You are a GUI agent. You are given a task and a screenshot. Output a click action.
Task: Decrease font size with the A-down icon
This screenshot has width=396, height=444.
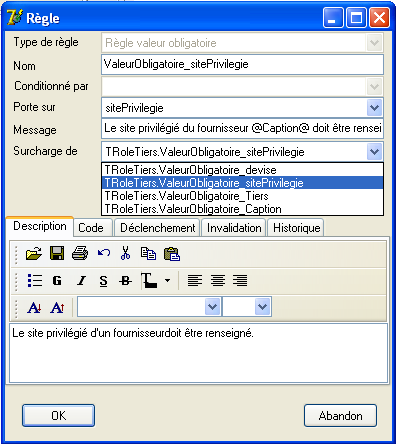coord(34,307)
